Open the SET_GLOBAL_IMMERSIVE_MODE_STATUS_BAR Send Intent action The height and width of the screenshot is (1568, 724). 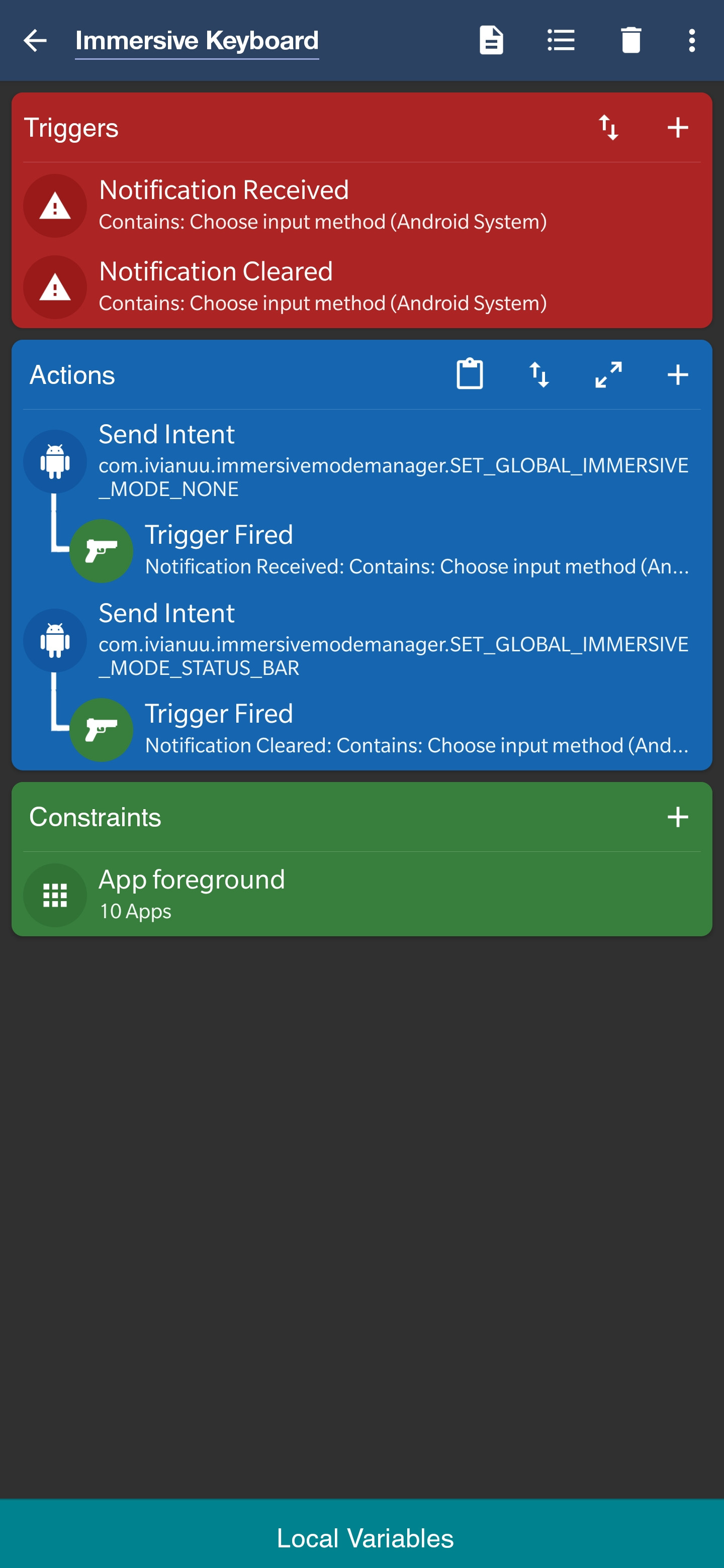coord(393,640)
